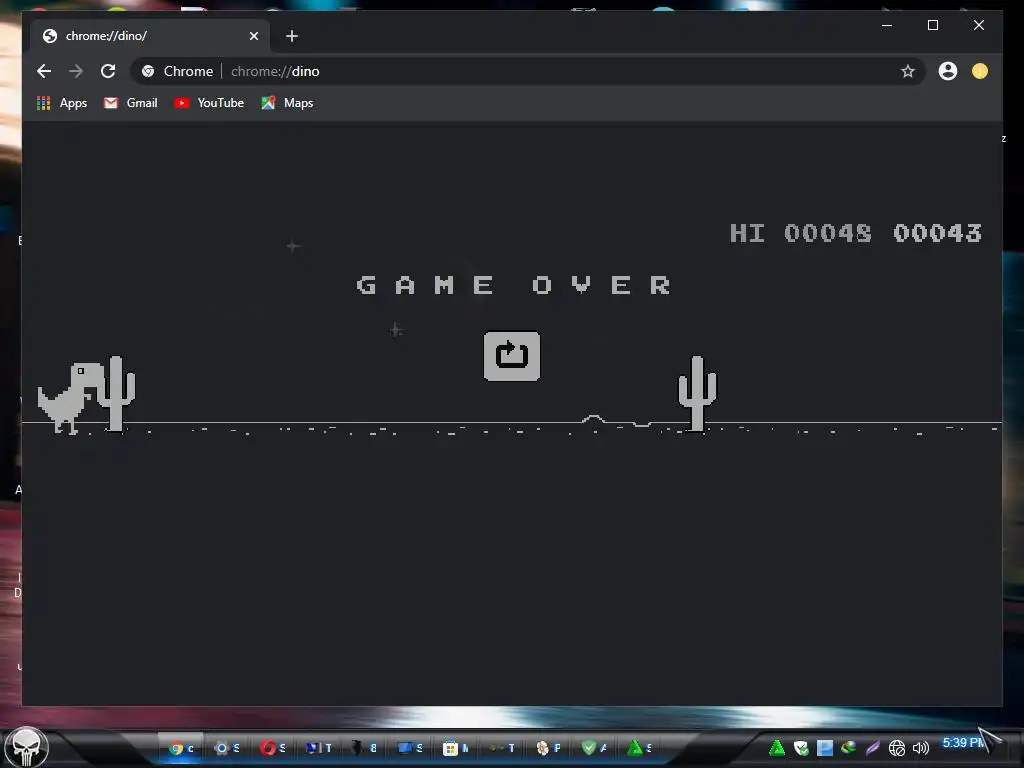The image size is (1024, 768).
Task: Open the Apps bookmark shortcut
Action: (x=61, y=103)
